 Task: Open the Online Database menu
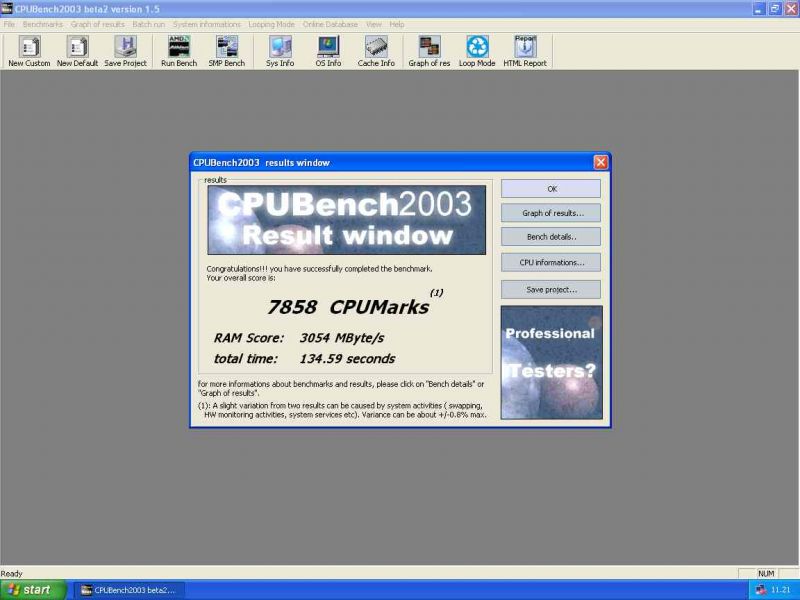(330, 24)
